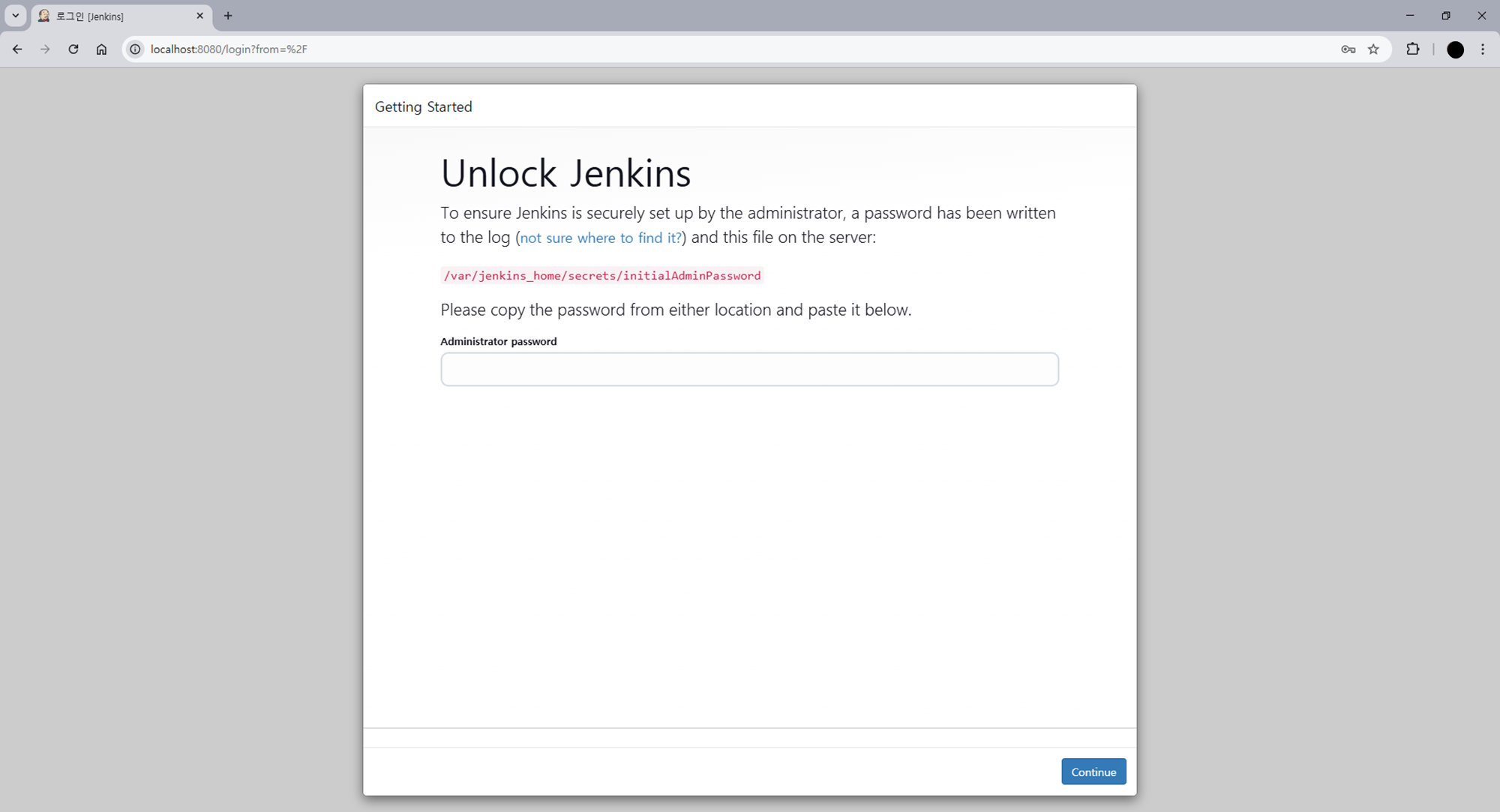Open the saved passwords key icon
The width and height of the screenshot is (1500, 812).
point(1348,49)
